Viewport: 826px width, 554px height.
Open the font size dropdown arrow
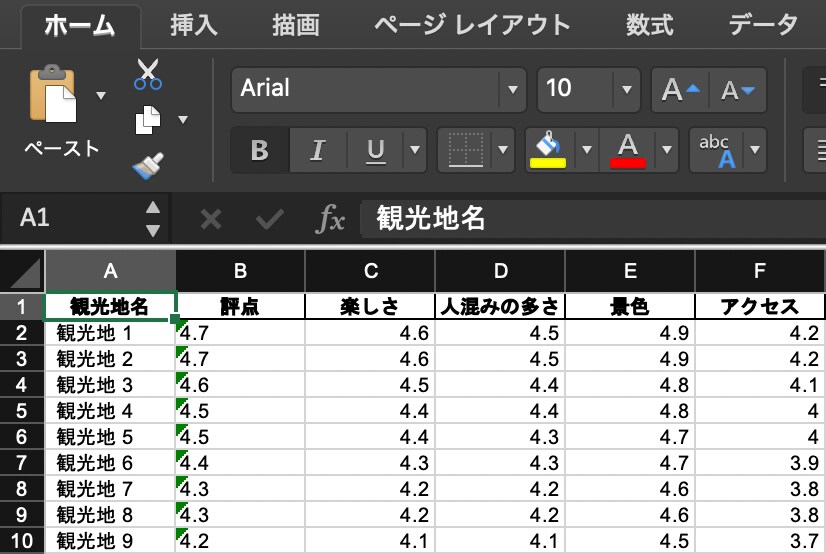pyautogui.click(x=626, y=90)
